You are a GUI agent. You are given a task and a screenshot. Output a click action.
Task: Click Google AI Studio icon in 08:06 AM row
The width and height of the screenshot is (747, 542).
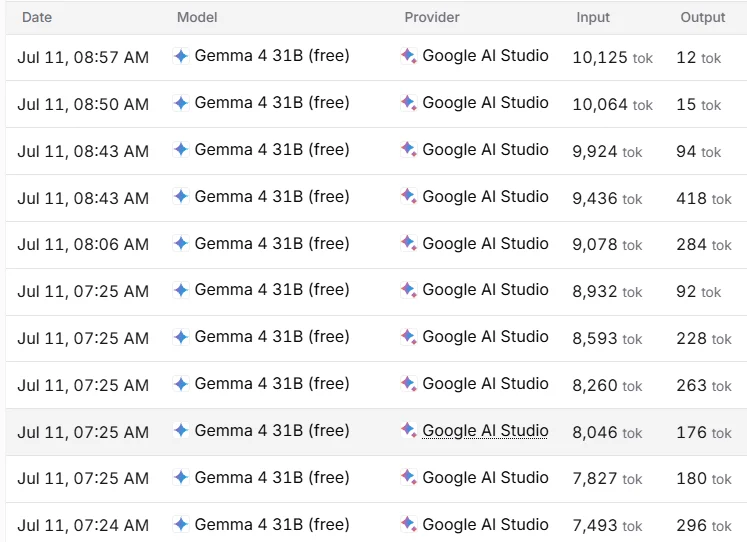(x=408, y=243)
